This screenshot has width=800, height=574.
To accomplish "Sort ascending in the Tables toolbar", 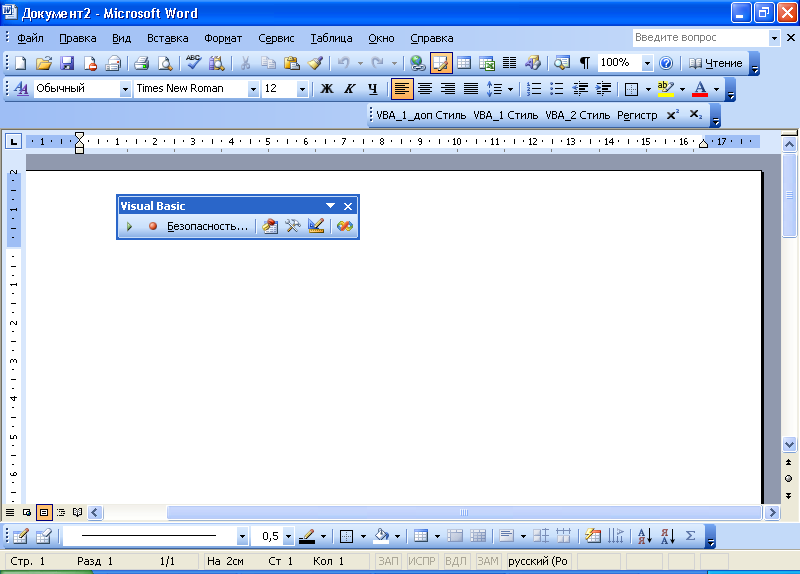I will (645, 536).
